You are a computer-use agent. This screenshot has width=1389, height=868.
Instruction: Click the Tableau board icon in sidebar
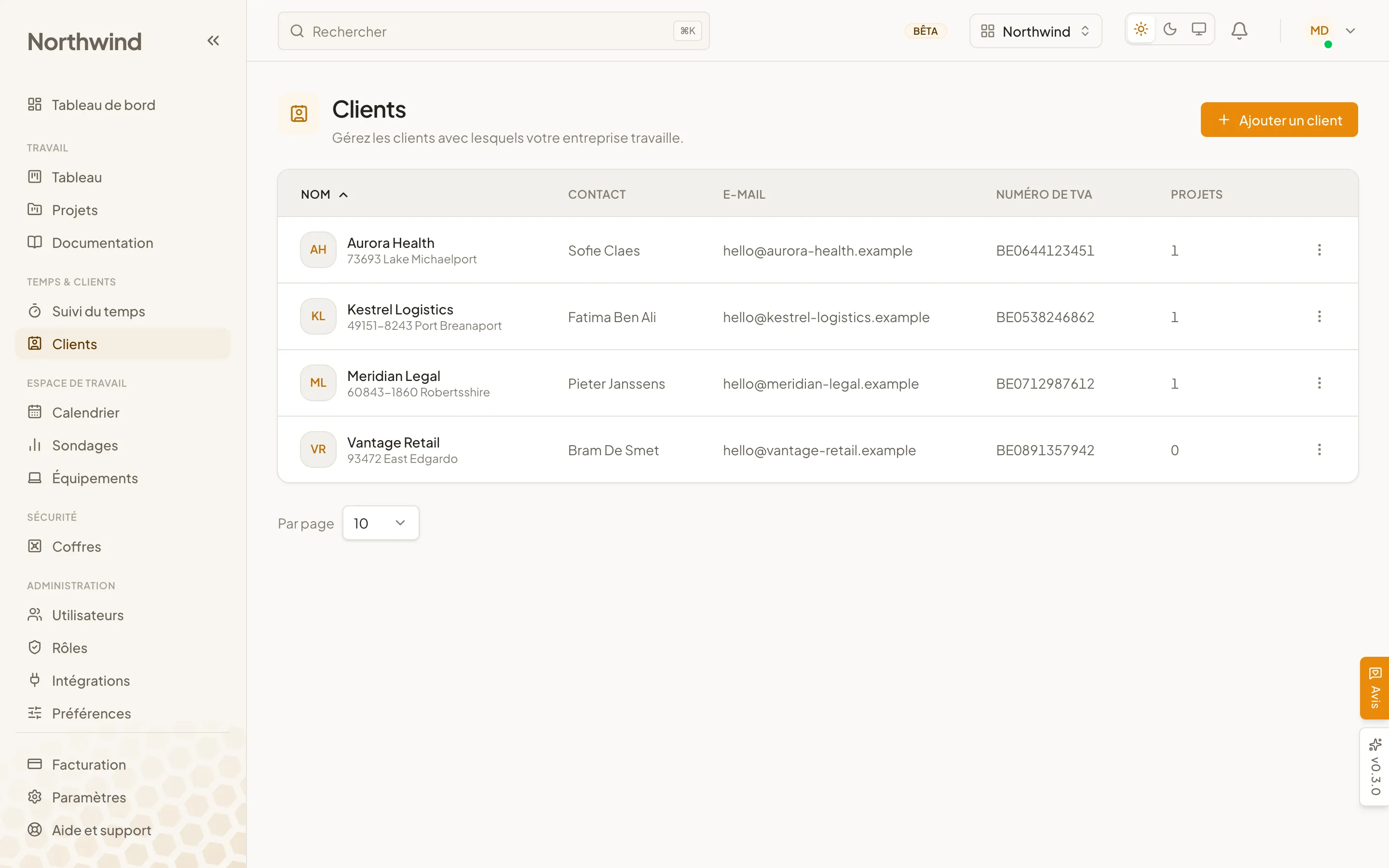tap(35, 177)
